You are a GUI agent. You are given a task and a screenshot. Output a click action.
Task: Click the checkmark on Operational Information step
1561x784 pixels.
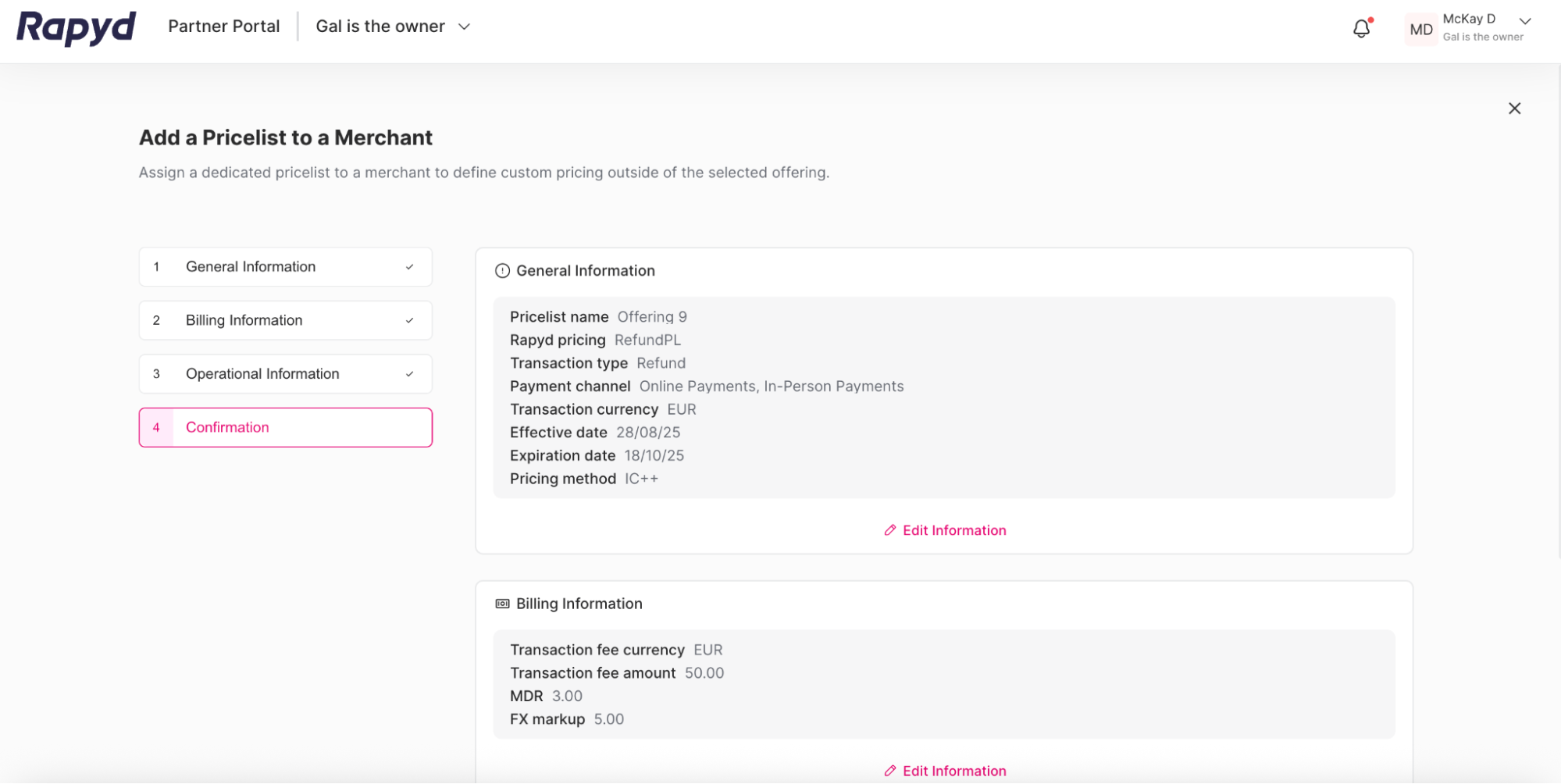408,374
